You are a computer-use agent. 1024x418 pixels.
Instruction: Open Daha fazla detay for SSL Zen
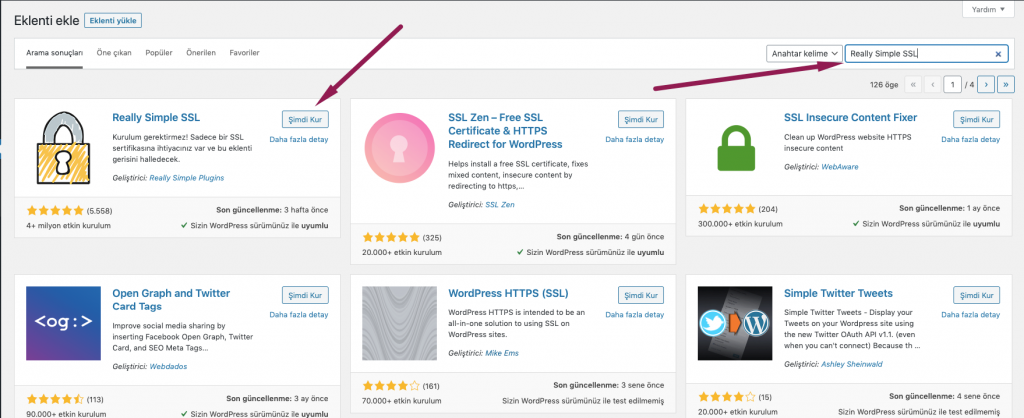635,139
